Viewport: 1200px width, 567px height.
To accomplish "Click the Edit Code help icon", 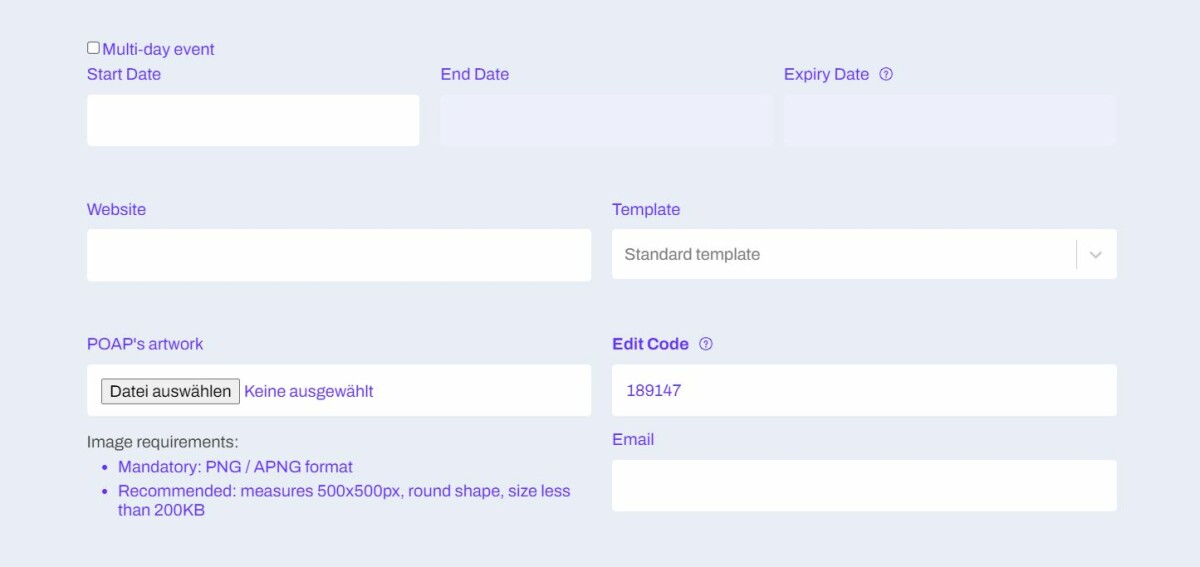I will pyautogui.click(x=706, y=344).
